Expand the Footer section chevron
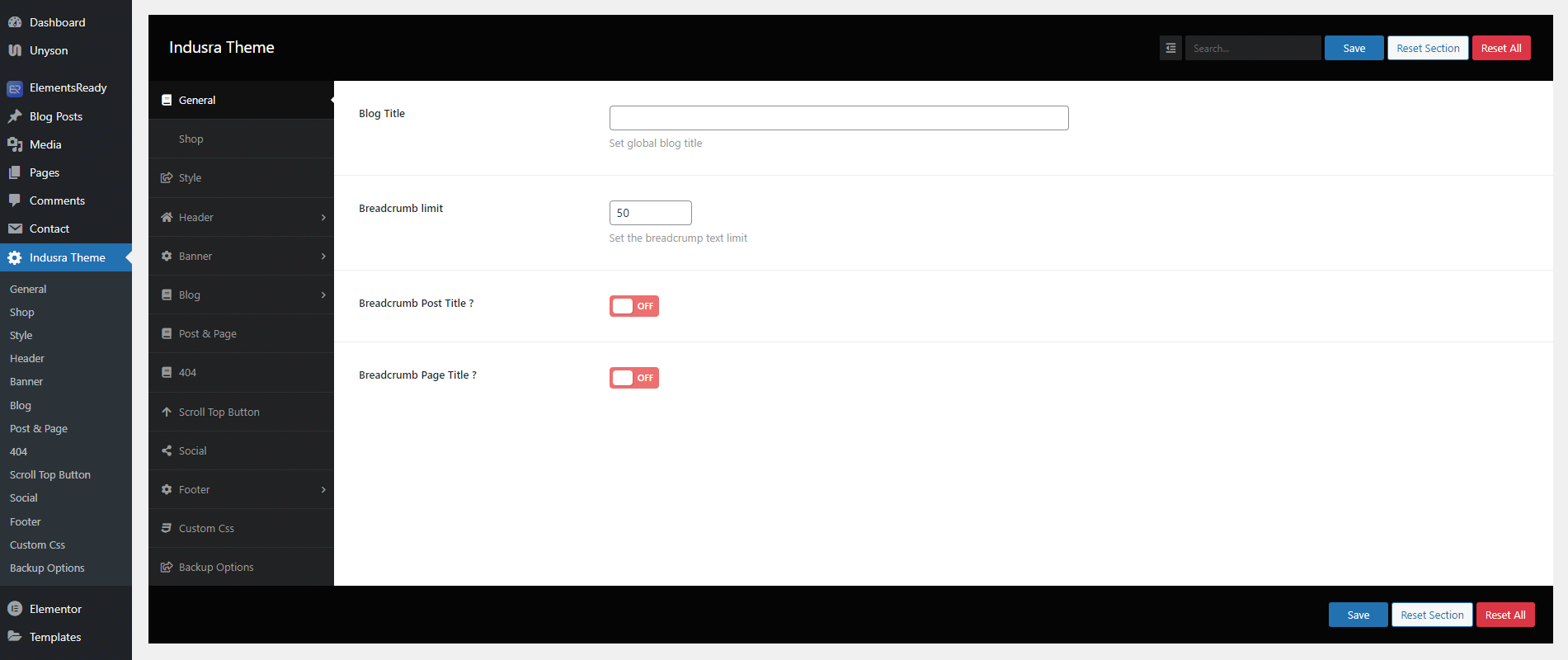This screenshot has height=660, width=1568. [323, 490]
